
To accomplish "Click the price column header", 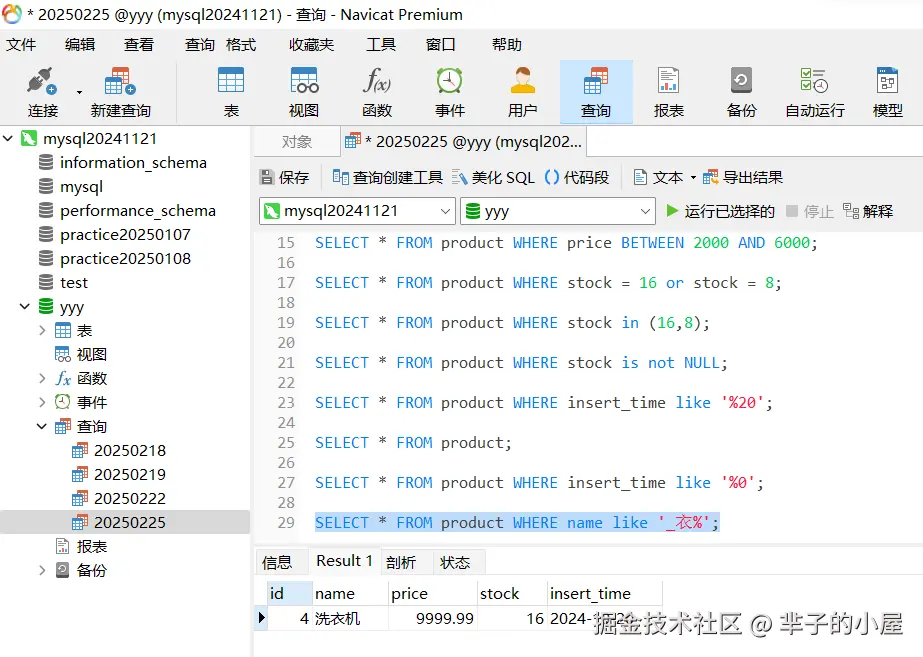I will pyautogui.click(x=433, y=593).
